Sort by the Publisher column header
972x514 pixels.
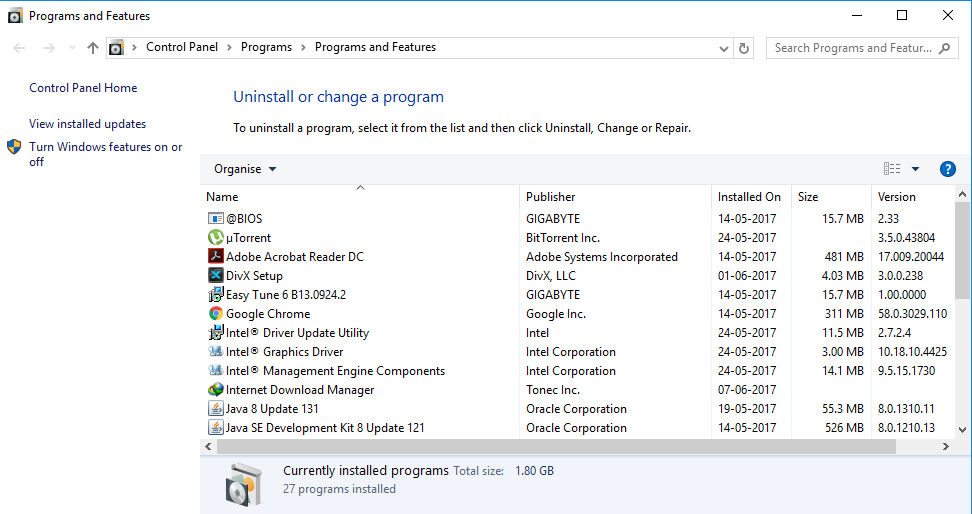(615, 197)
